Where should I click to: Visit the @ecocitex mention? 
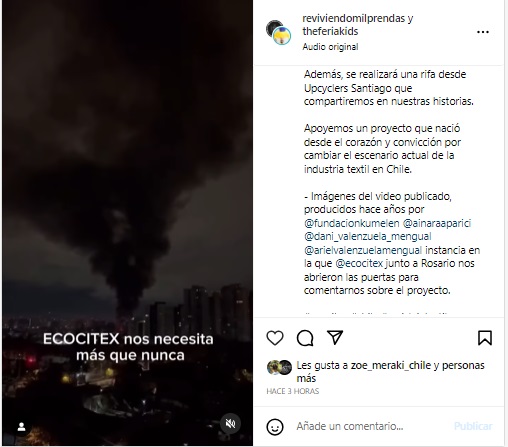(x=359, y=263)
